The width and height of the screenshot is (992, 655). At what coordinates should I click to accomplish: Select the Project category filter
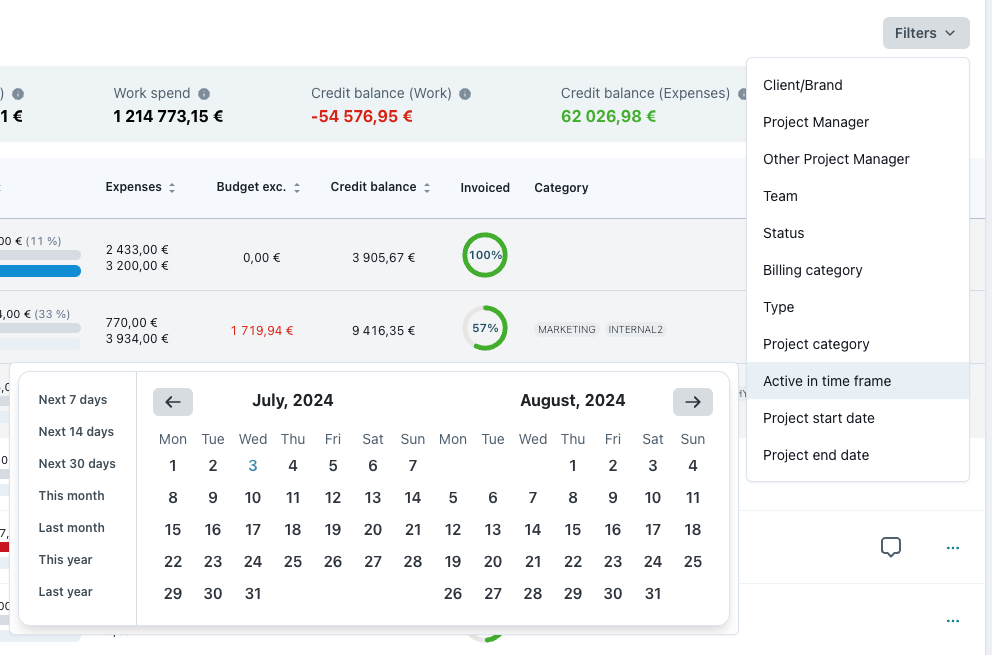click(x=858, y=344)
